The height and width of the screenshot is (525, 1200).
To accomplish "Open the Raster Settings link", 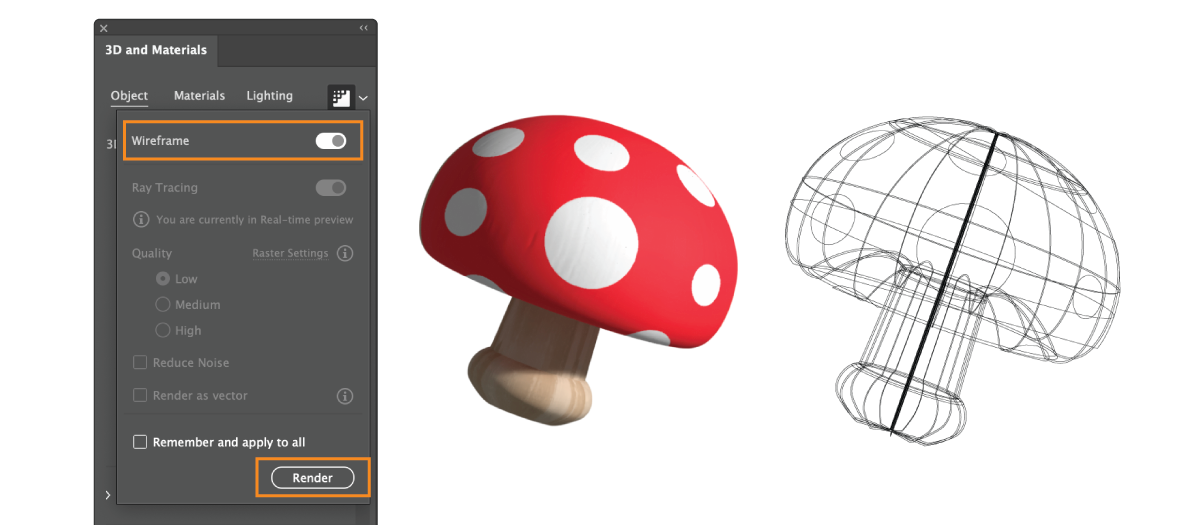I will pos(290,254).
